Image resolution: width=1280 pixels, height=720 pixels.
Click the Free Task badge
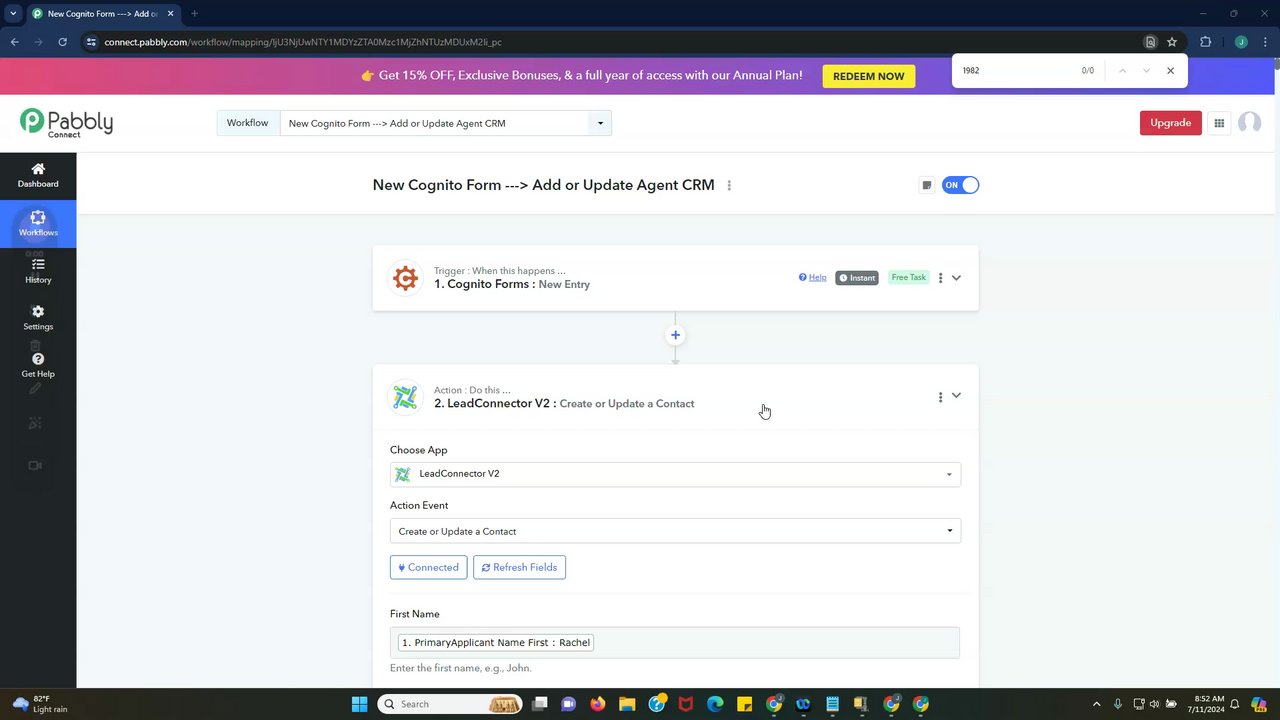pyautogui.click(x=908, y=278)
